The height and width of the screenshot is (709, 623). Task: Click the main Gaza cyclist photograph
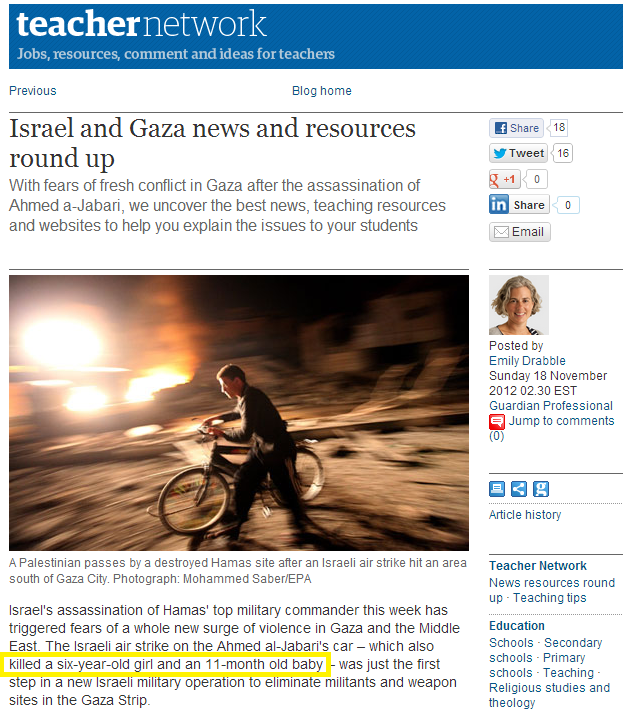[239, 413]
